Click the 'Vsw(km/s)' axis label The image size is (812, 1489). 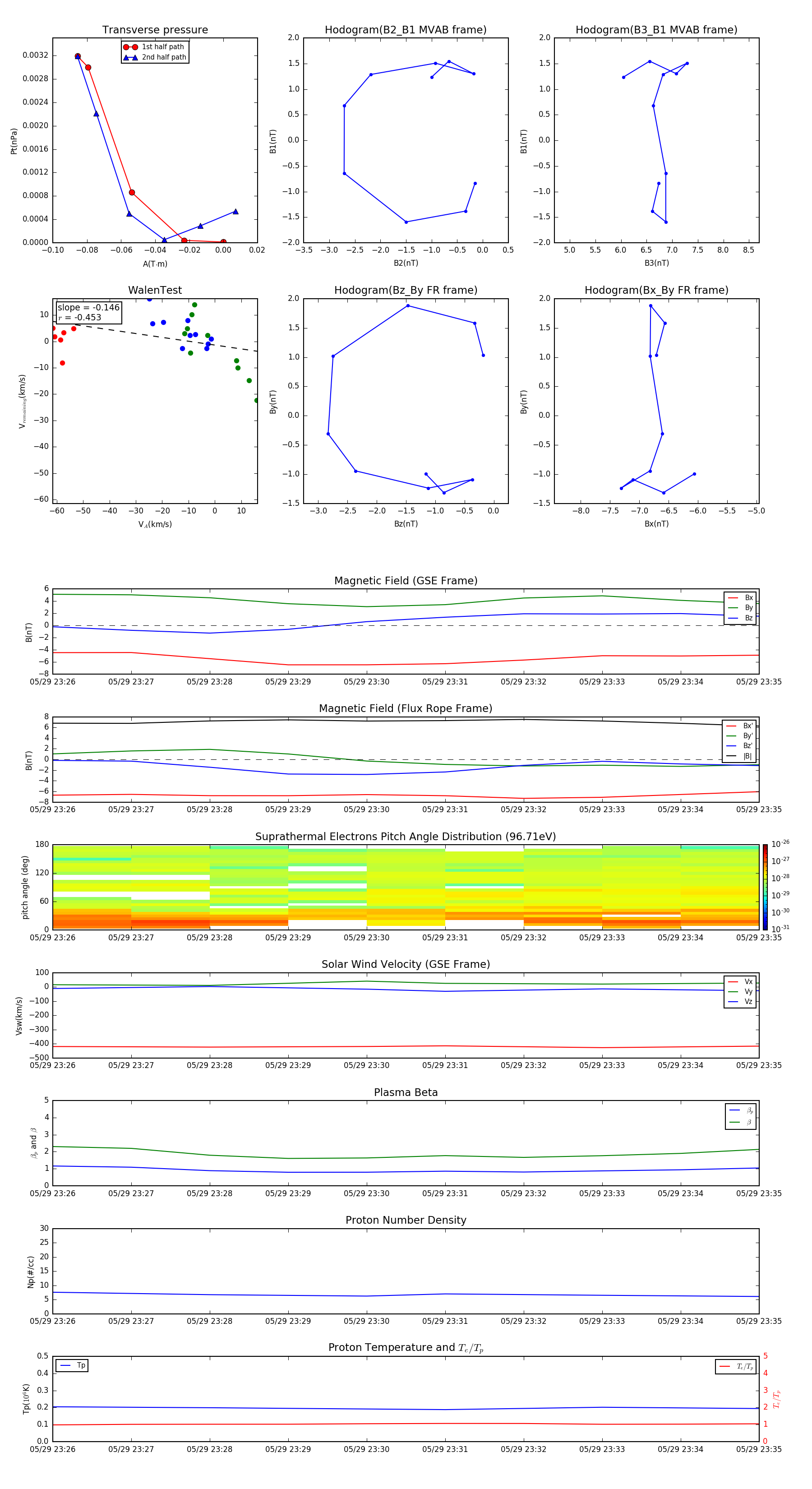(19, 1016)
